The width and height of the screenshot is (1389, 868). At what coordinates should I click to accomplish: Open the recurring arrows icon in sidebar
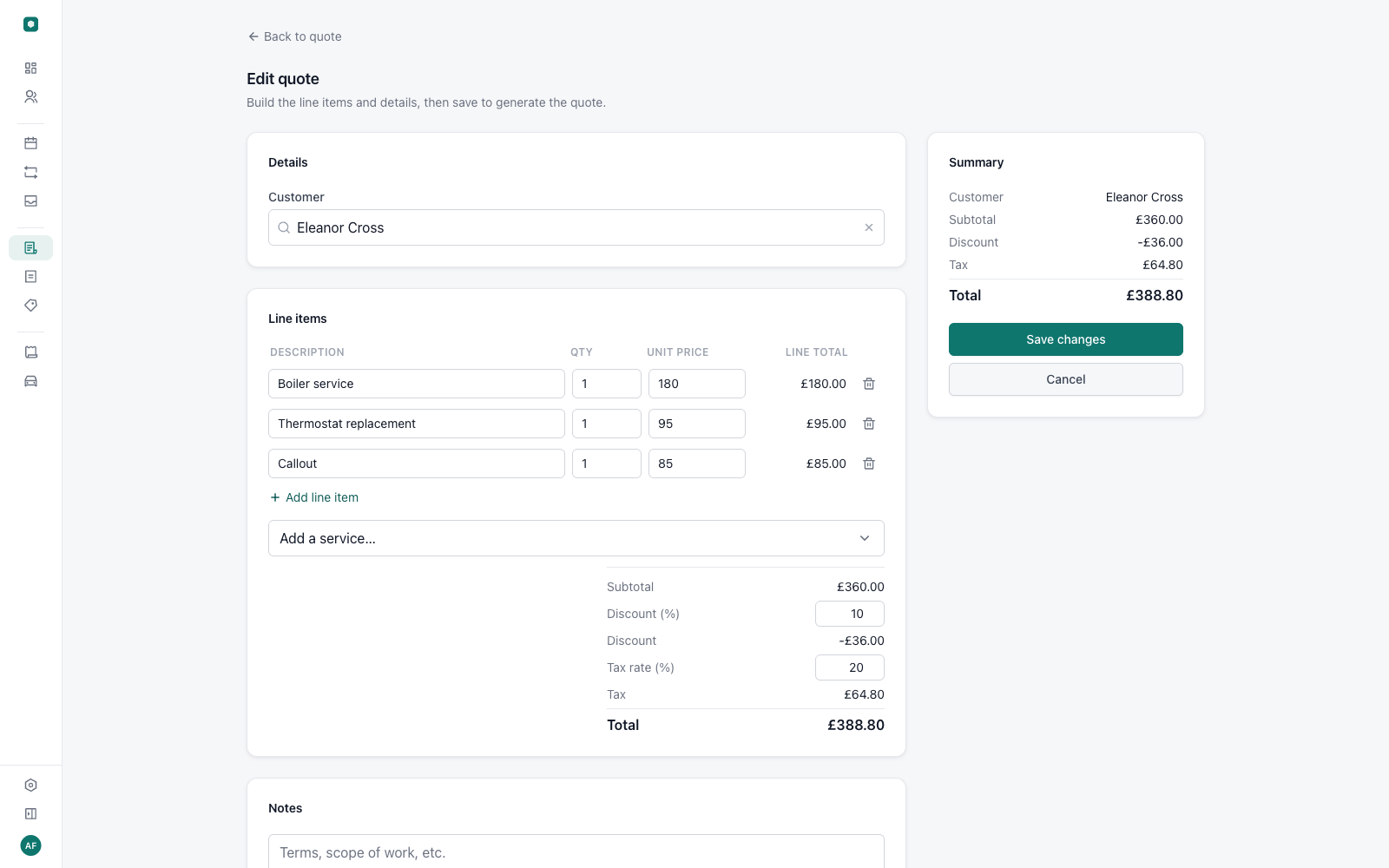(x=30, y=172)
